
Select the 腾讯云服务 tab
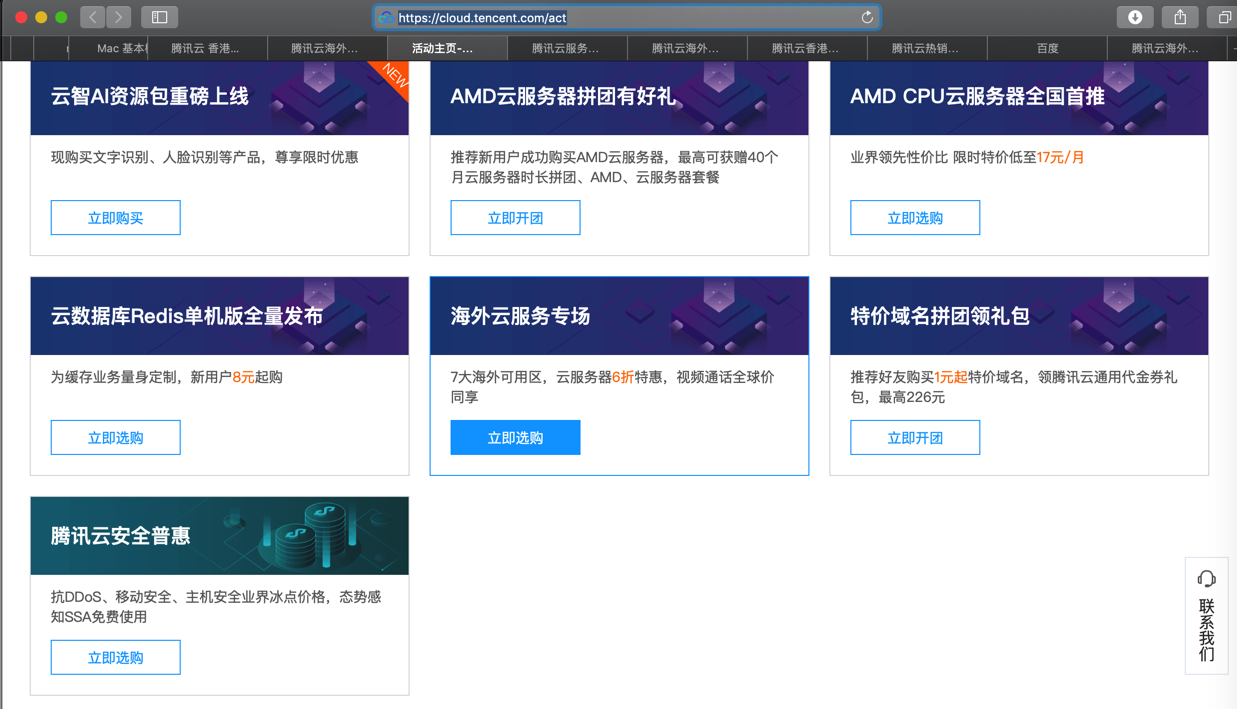point(565,48)
